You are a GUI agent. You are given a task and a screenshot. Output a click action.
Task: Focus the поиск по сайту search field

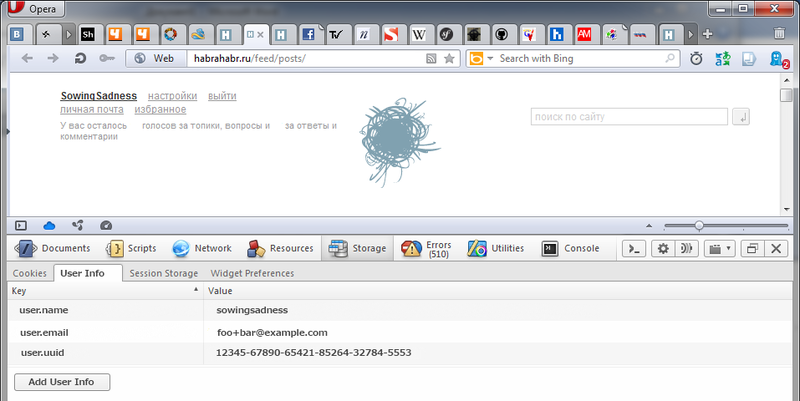(629, 117)
